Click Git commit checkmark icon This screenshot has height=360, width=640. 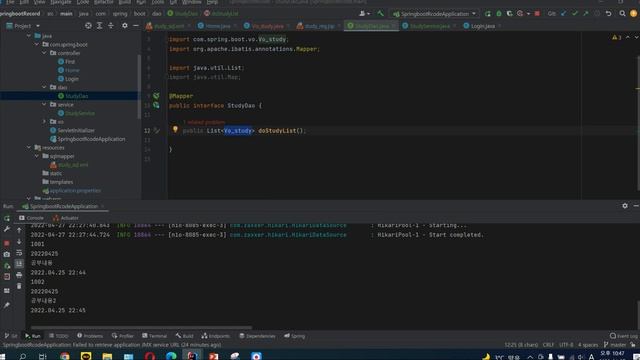575,13
